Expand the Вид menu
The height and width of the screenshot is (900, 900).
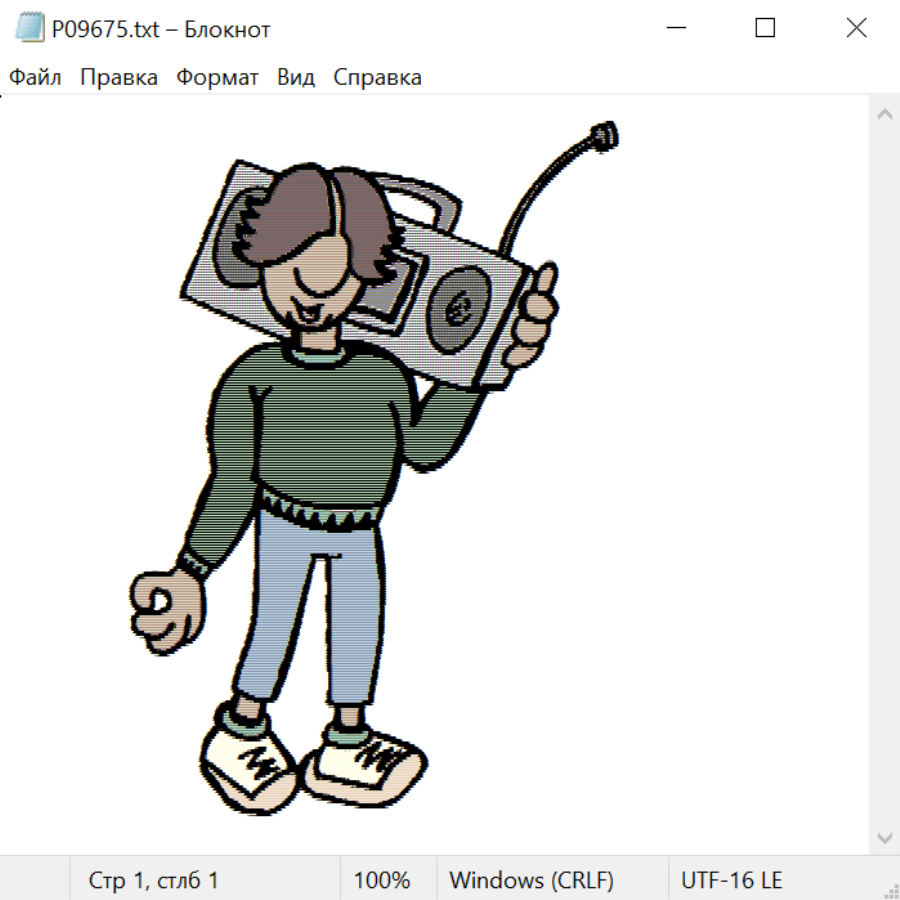[x=296, y=78]
